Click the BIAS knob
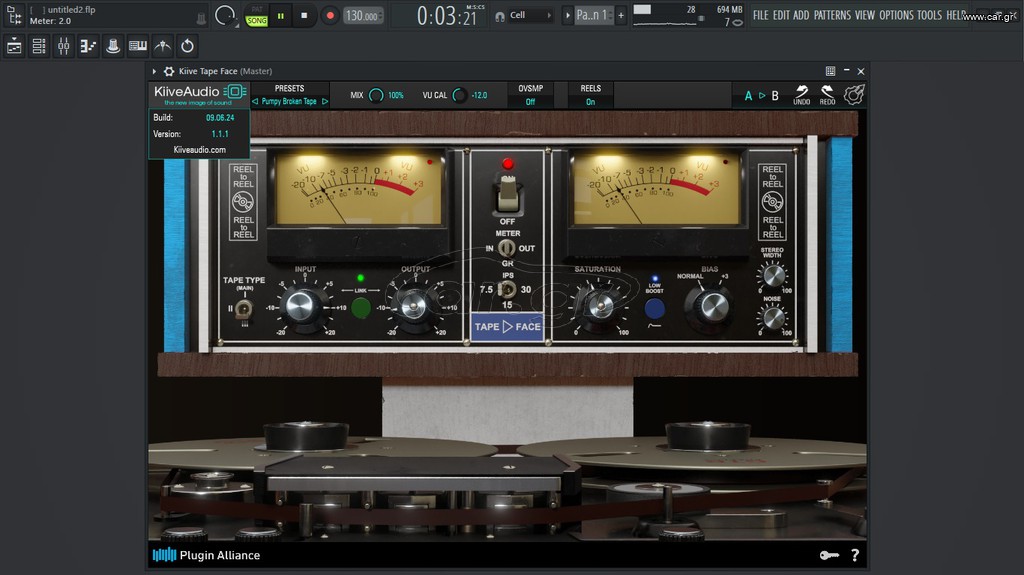The height and width of the screenshot is (575, 1024). coord(711,305)
